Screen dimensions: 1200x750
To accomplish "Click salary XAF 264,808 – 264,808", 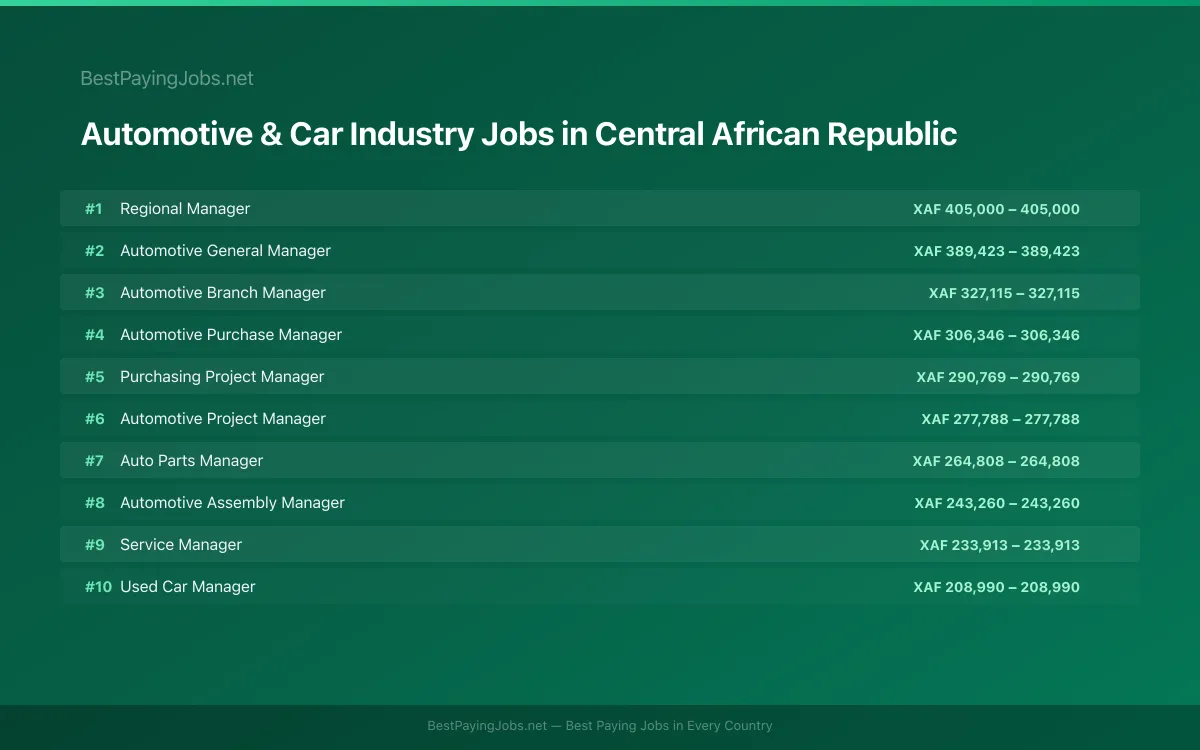I will [996, 461].
